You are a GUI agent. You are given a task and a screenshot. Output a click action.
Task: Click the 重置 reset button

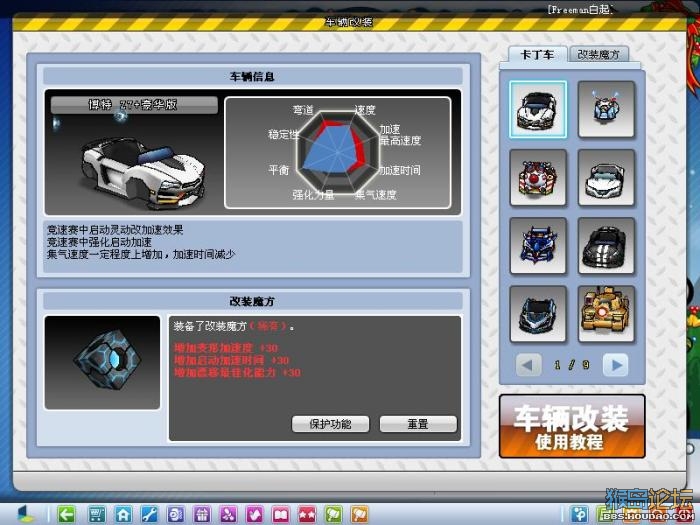coord(418,424)
